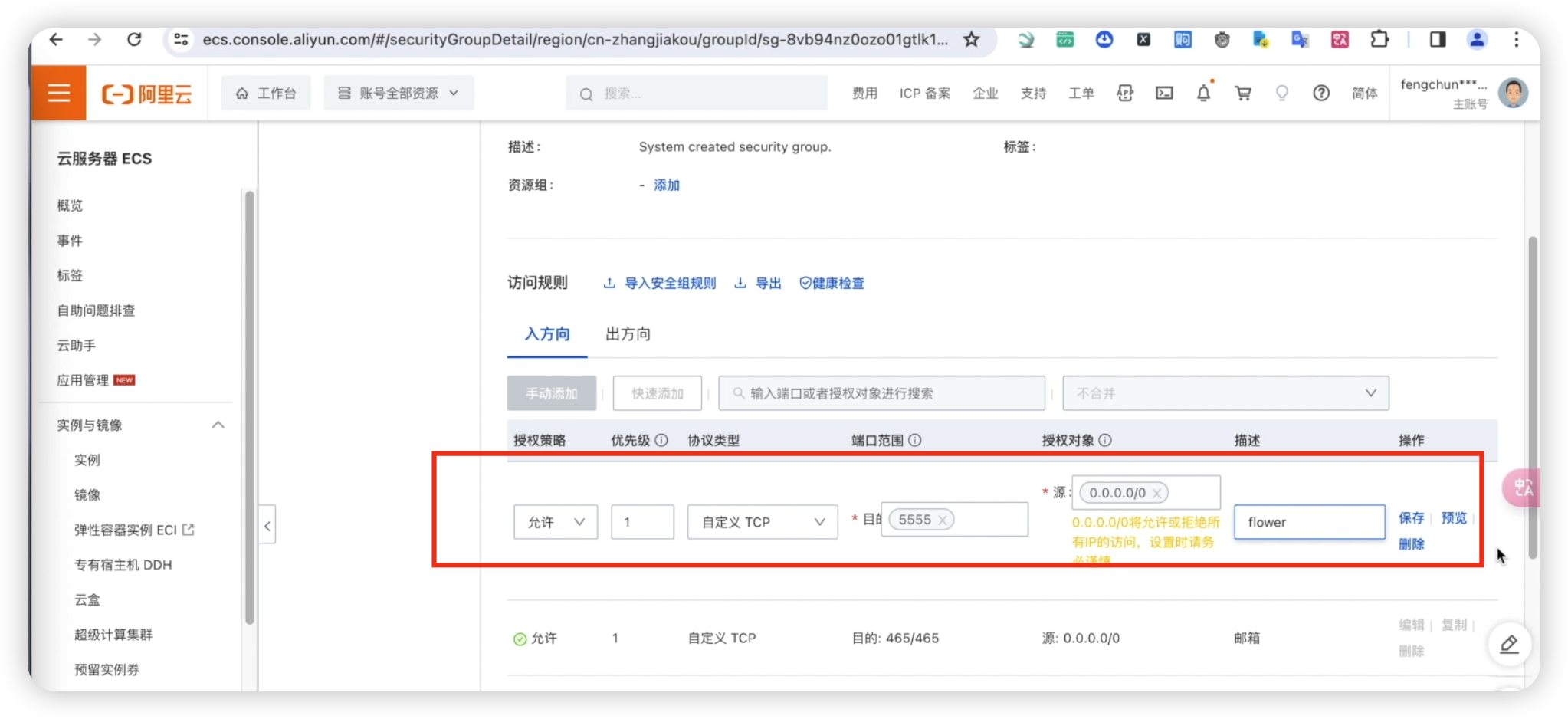The image size is (1568, 719).
Task: Click 编辑 in the 邮箱 rule row
Action: pyautogui.click(x=1411, y=625)
